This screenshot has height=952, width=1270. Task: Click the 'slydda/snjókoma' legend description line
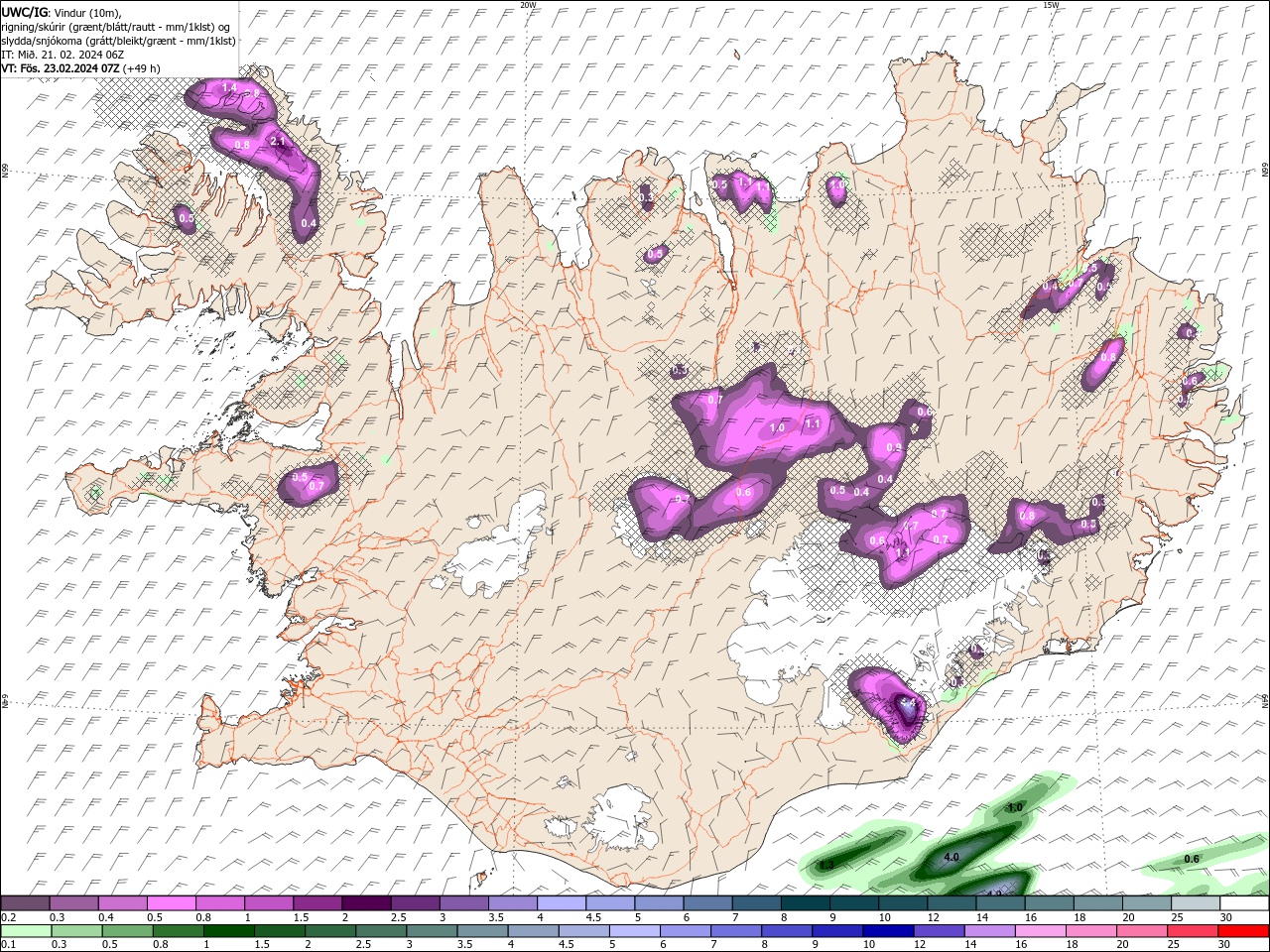[118, 41]
